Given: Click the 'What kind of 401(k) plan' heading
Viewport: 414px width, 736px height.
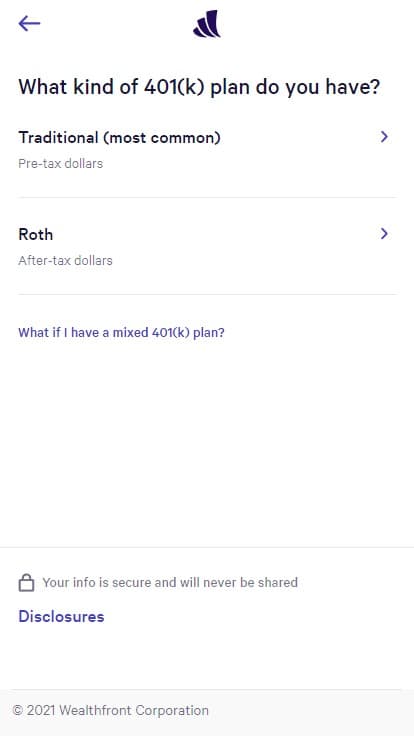Looking at the screenshot, I should (199, 88).
